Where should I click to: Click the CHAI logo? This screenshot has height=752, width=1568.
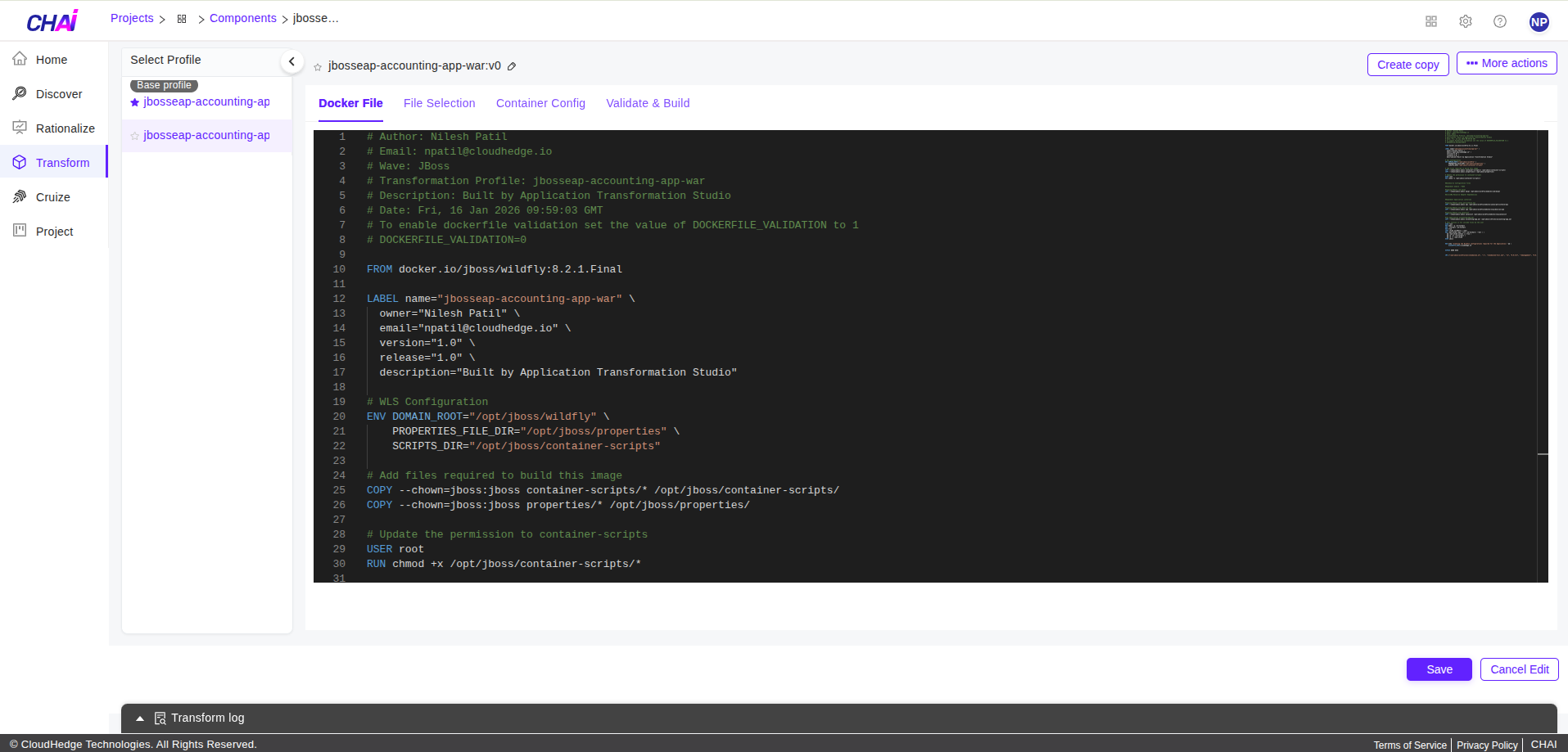[52, 21]
